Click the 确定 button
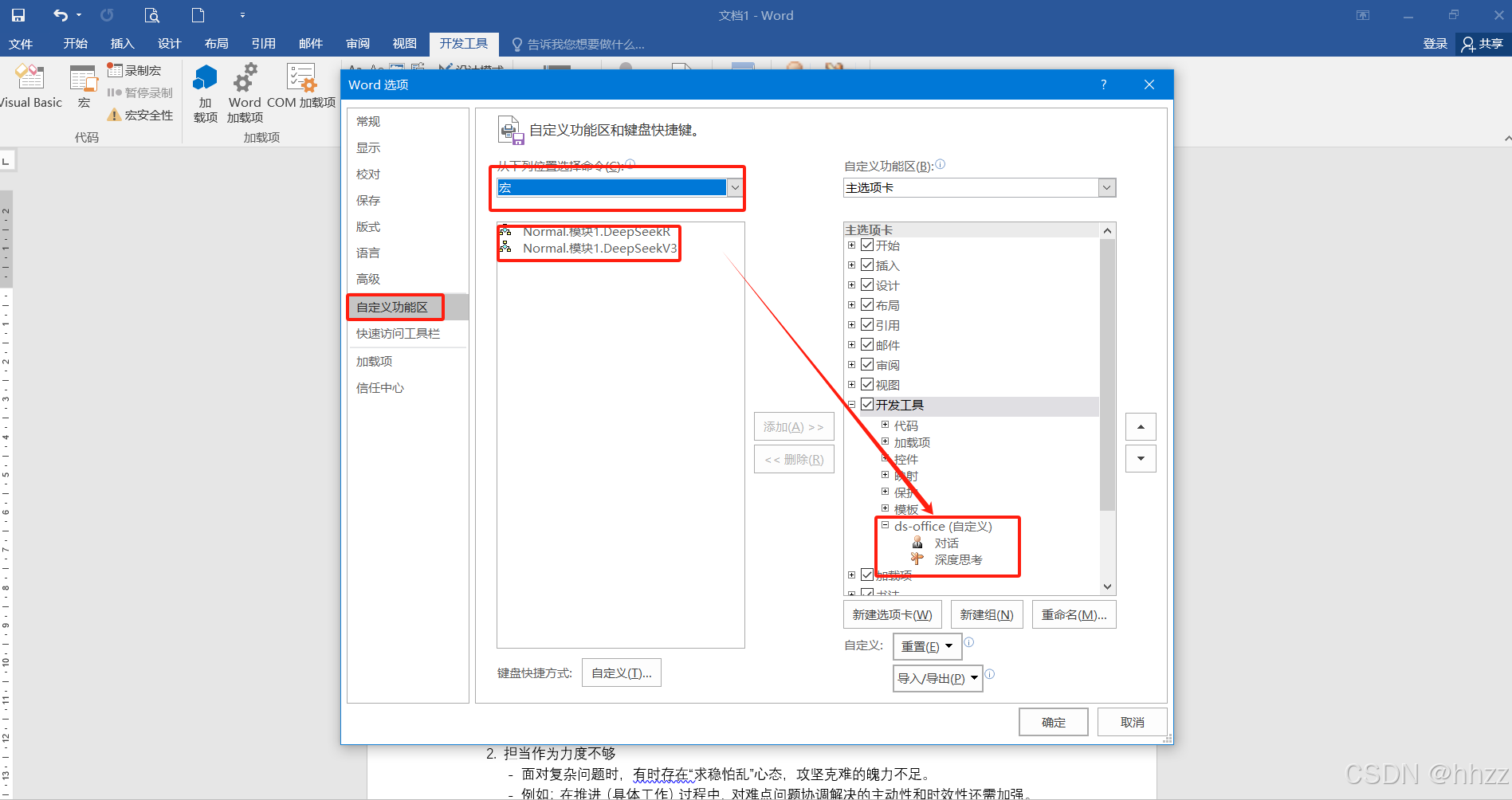Viewport: 1512px width, 800px height. point(1054,722)
